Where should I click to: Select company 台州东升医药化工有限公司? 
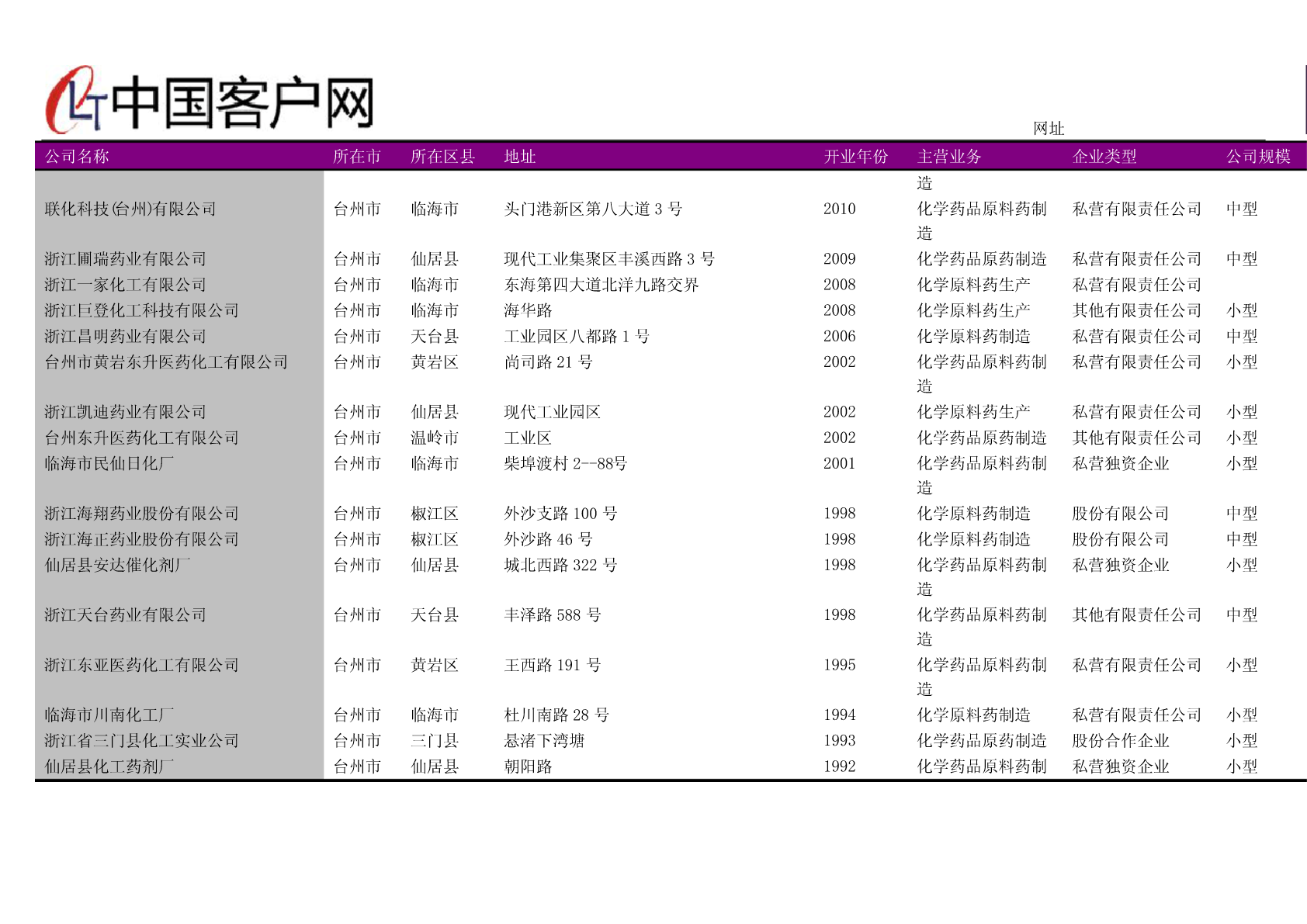[x=142, y=438]
